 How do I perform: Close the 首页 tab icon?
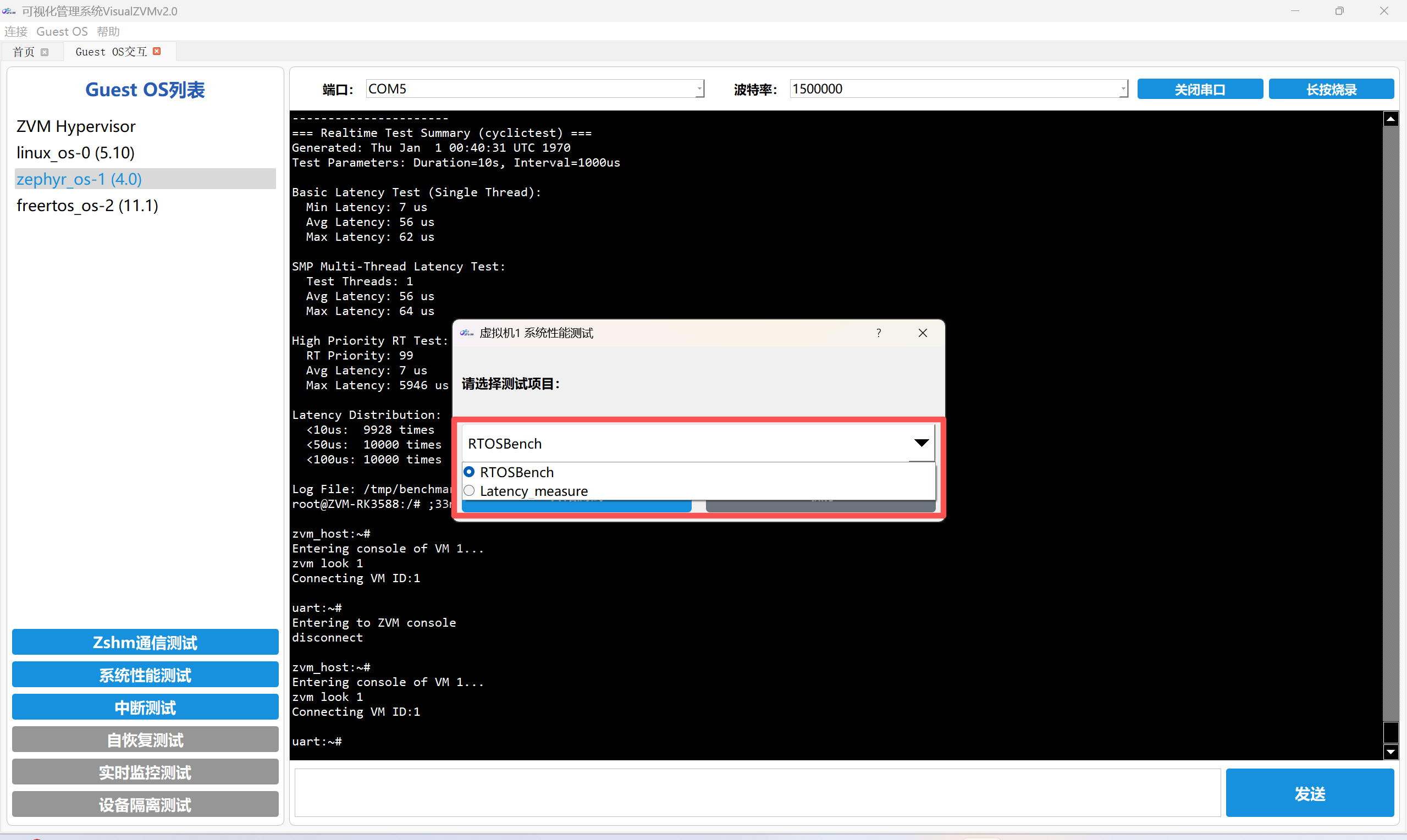(45, 52)
